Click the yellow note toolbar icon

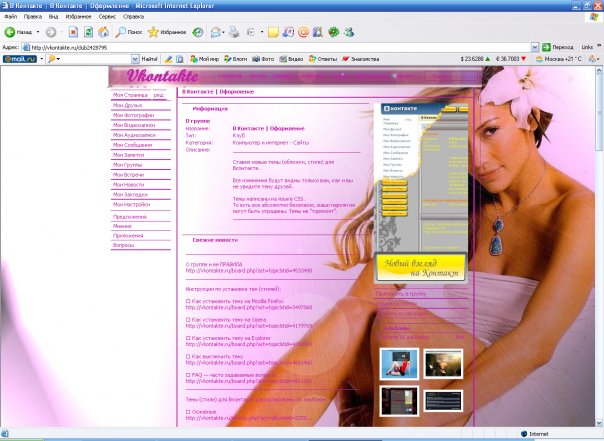point(273,32)
